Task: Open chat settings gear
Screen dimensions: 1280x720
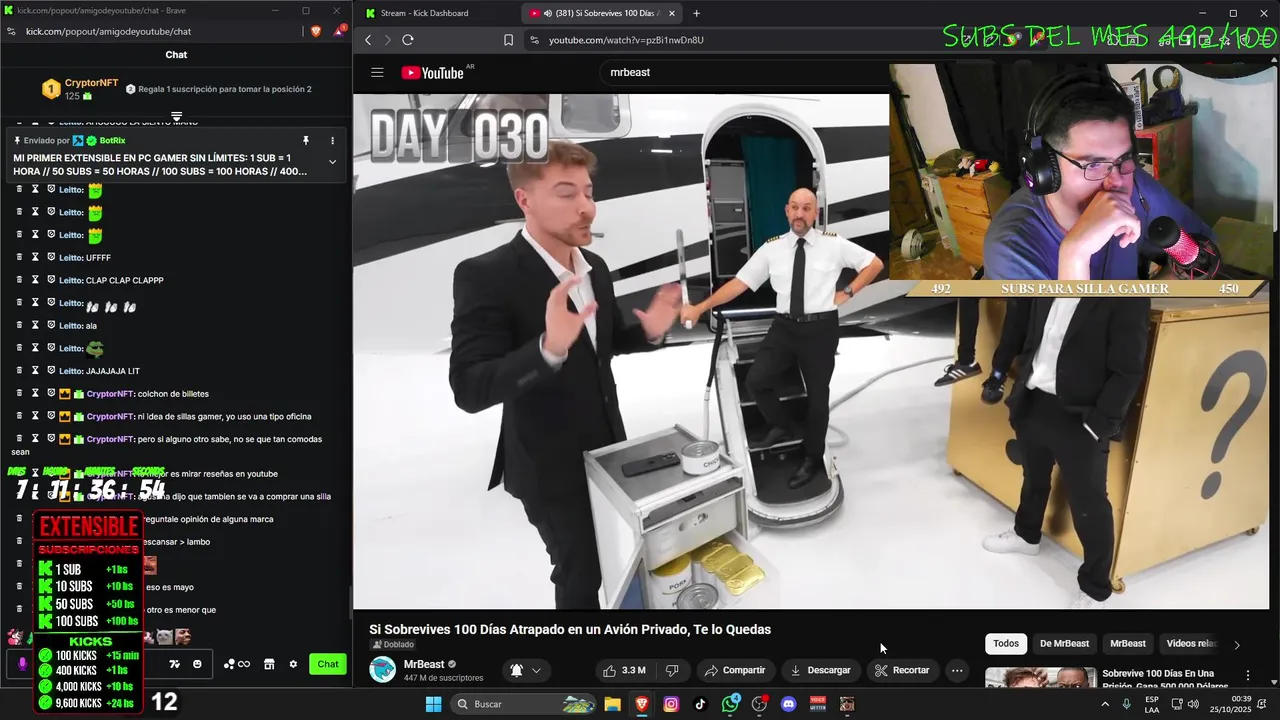Action: click(293, 664)
